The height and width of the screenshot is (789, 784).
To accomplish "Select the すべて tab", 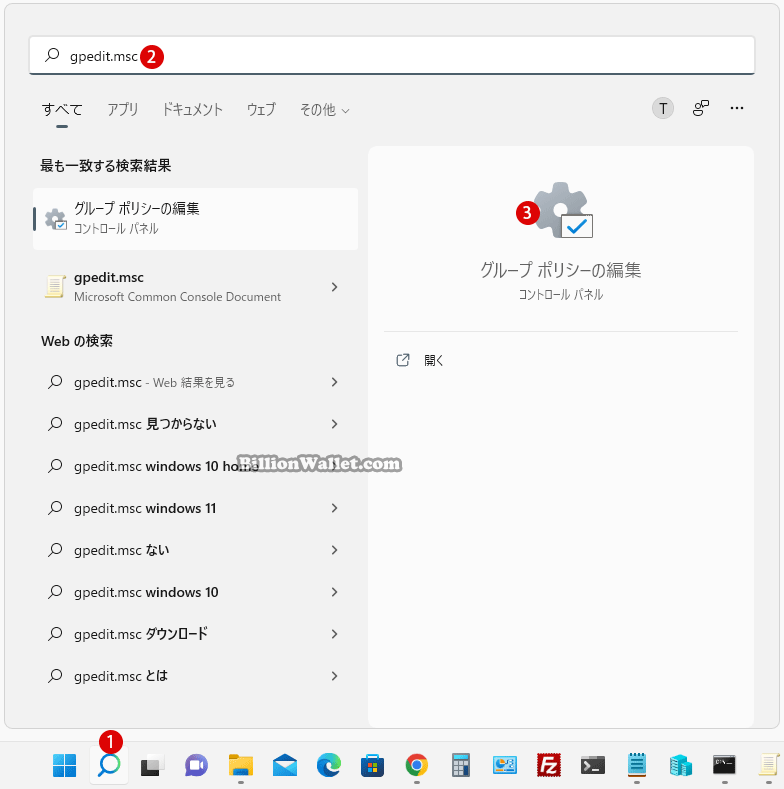I will click(62, 109).
